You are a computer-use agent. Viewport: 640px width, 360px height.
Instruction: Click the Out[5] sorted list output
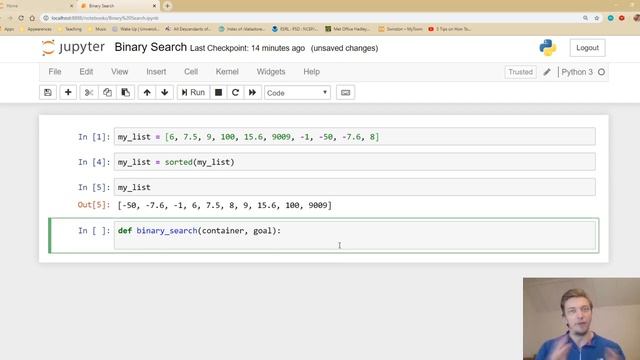click(x=225, y=205)
